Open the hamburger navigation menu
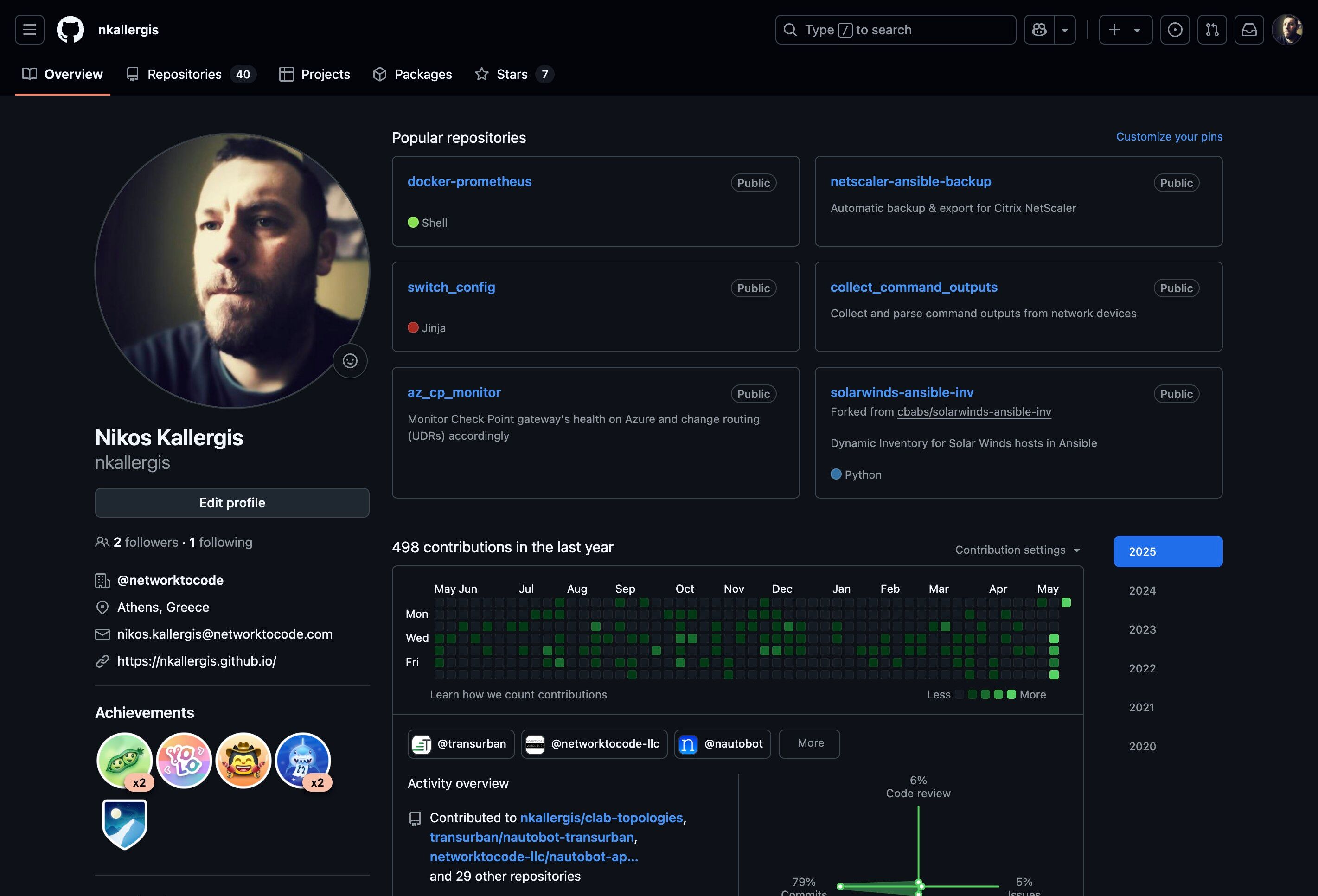Screen dimensions: 1318x896 pyautogui.click(x=30, y=30)
